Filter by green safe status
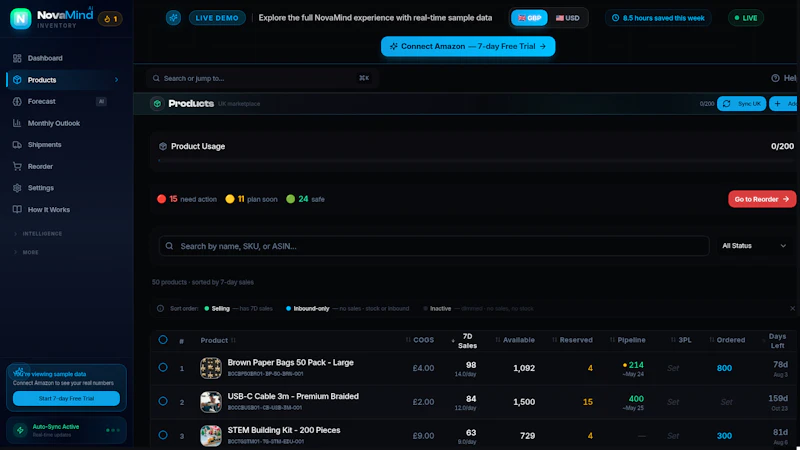 pos(305,199)
